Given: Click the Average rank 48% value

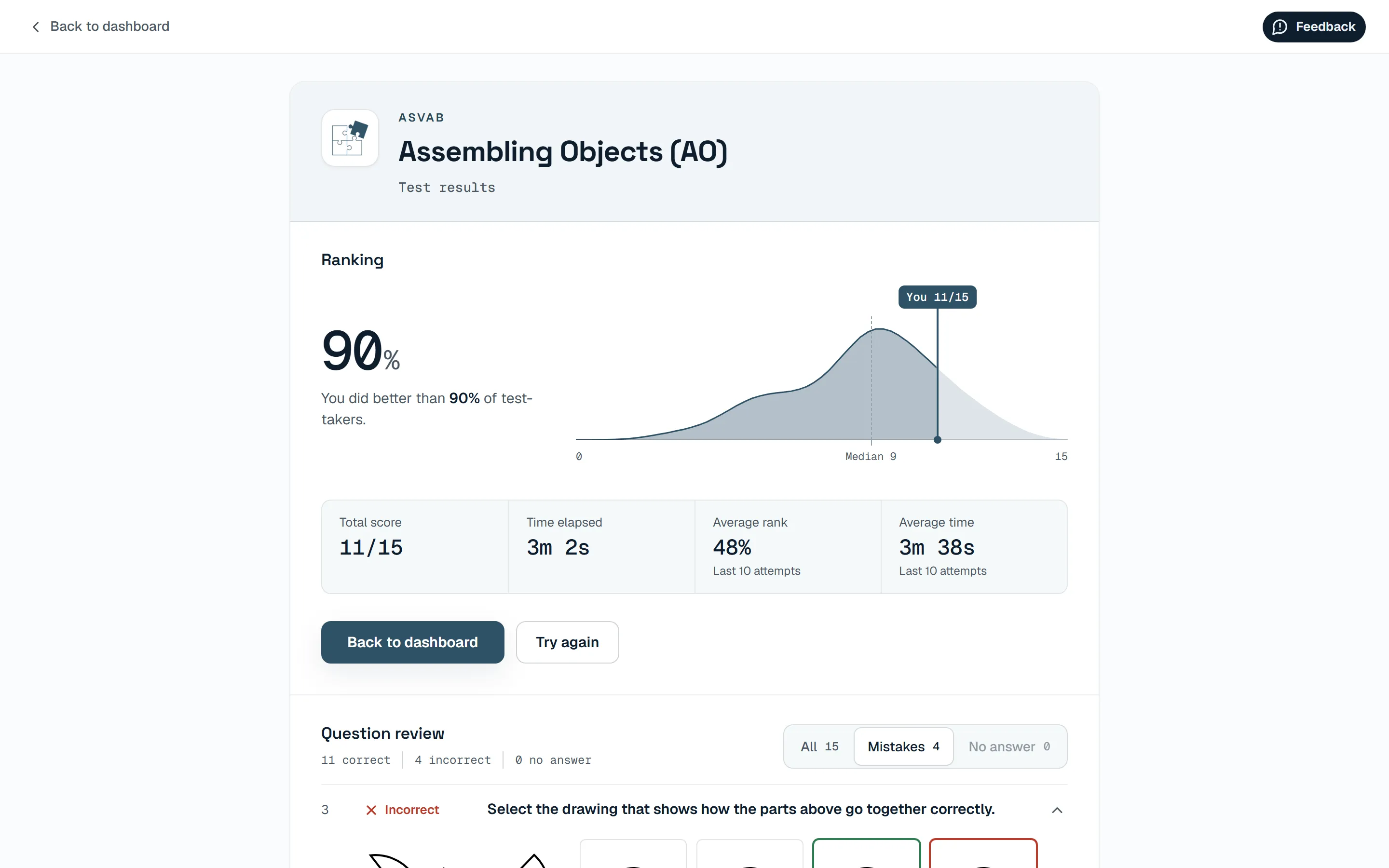Looking at the screenshot, I should (x=732, y=547).
